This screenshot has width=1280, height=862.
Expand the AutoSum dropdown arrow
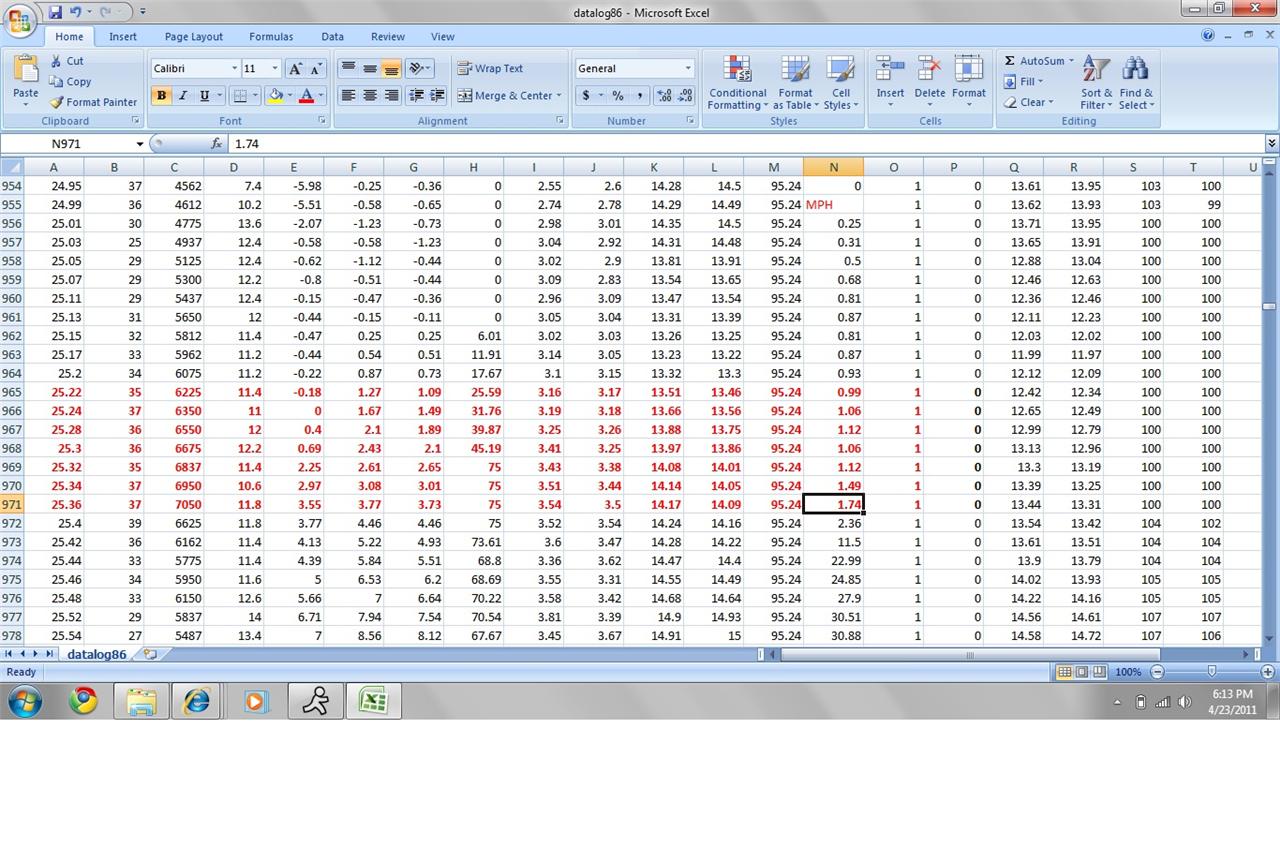pyautogui.click(x=1071, y=61)
